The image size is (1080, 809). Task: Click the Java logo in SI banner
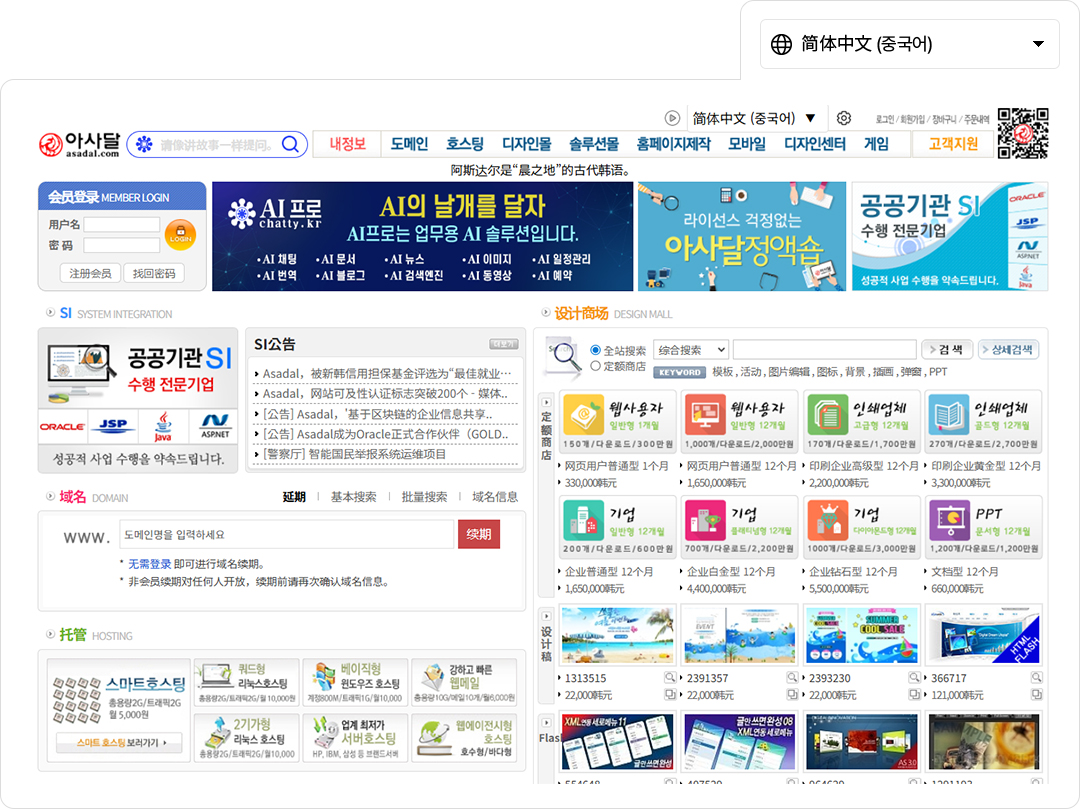(x=163, y=426)
